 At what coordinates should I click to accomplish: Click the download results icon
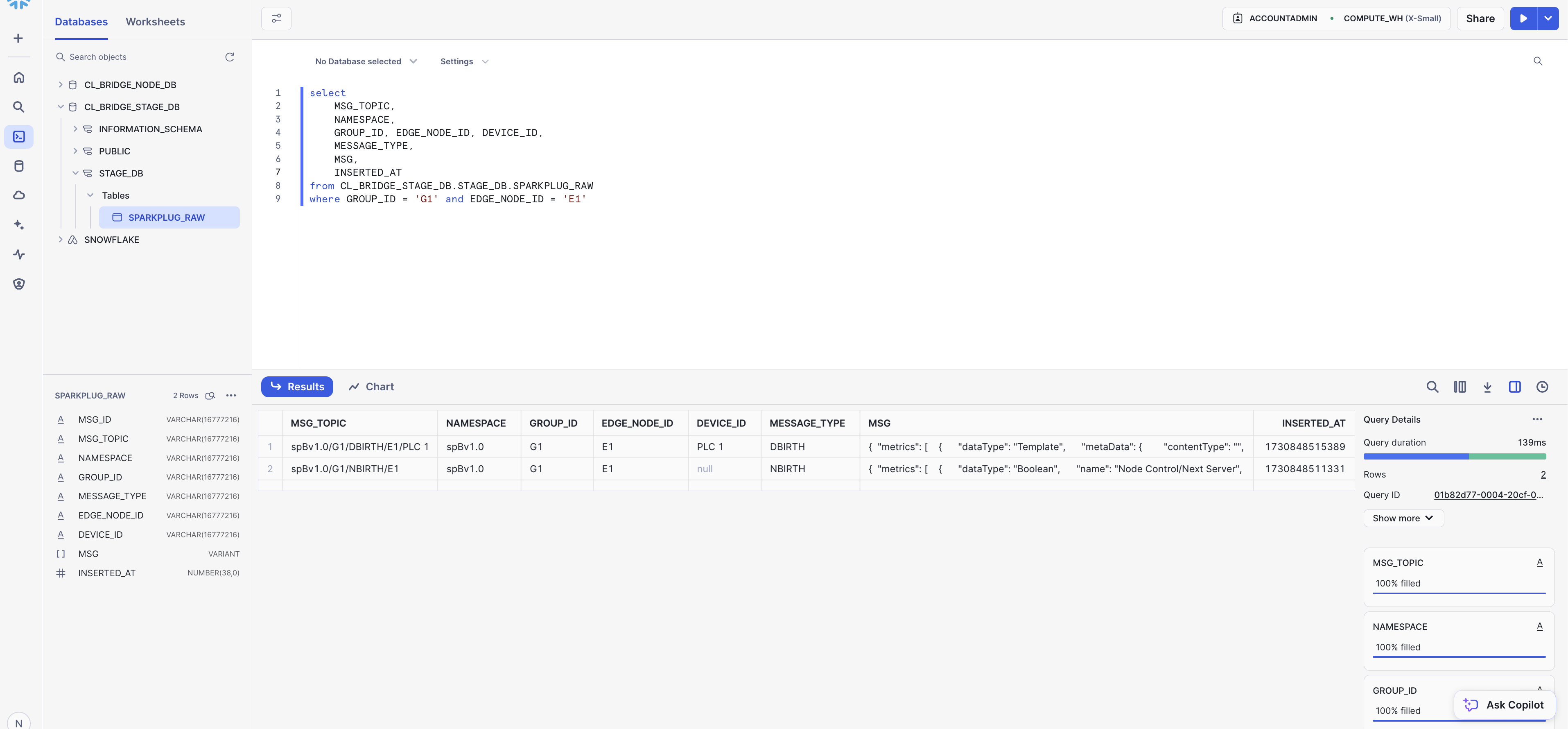1487,387
